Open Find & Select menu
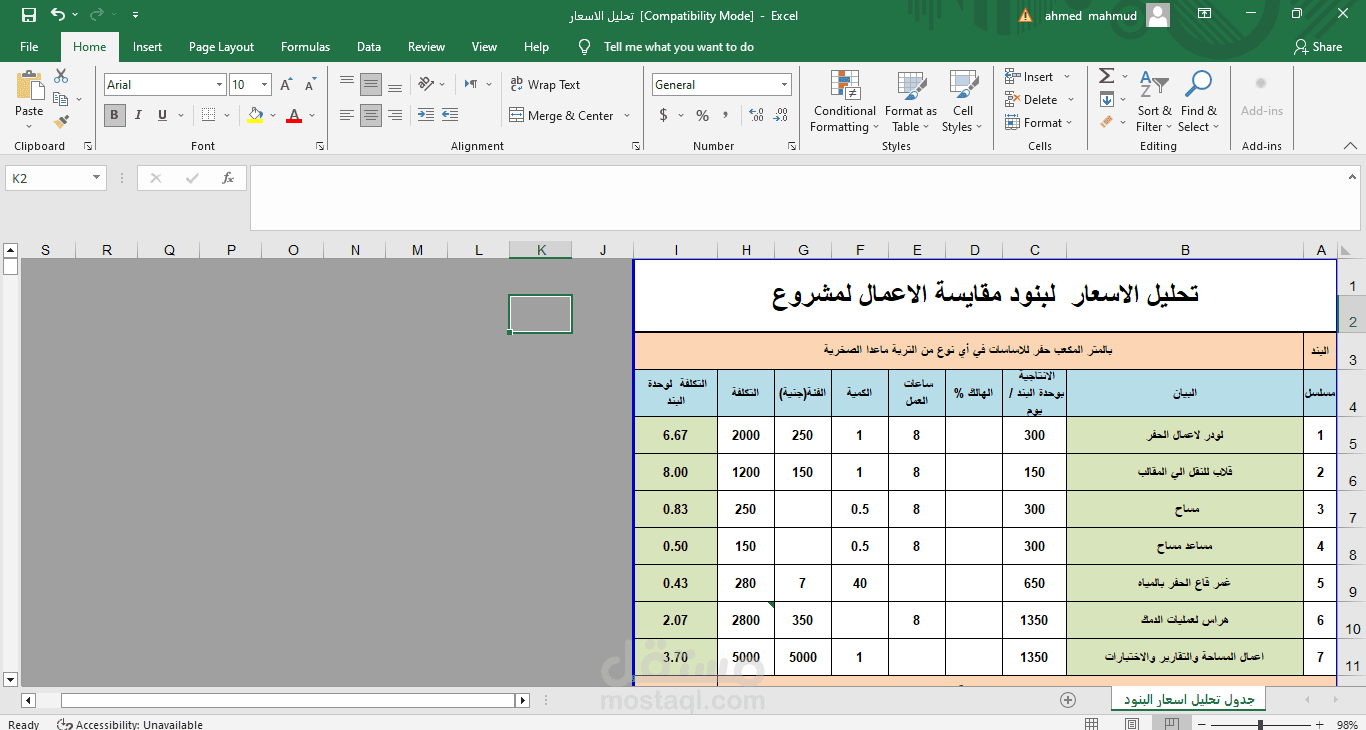The height and width of the screenshot is (730, 1366). pos(1198,101)
